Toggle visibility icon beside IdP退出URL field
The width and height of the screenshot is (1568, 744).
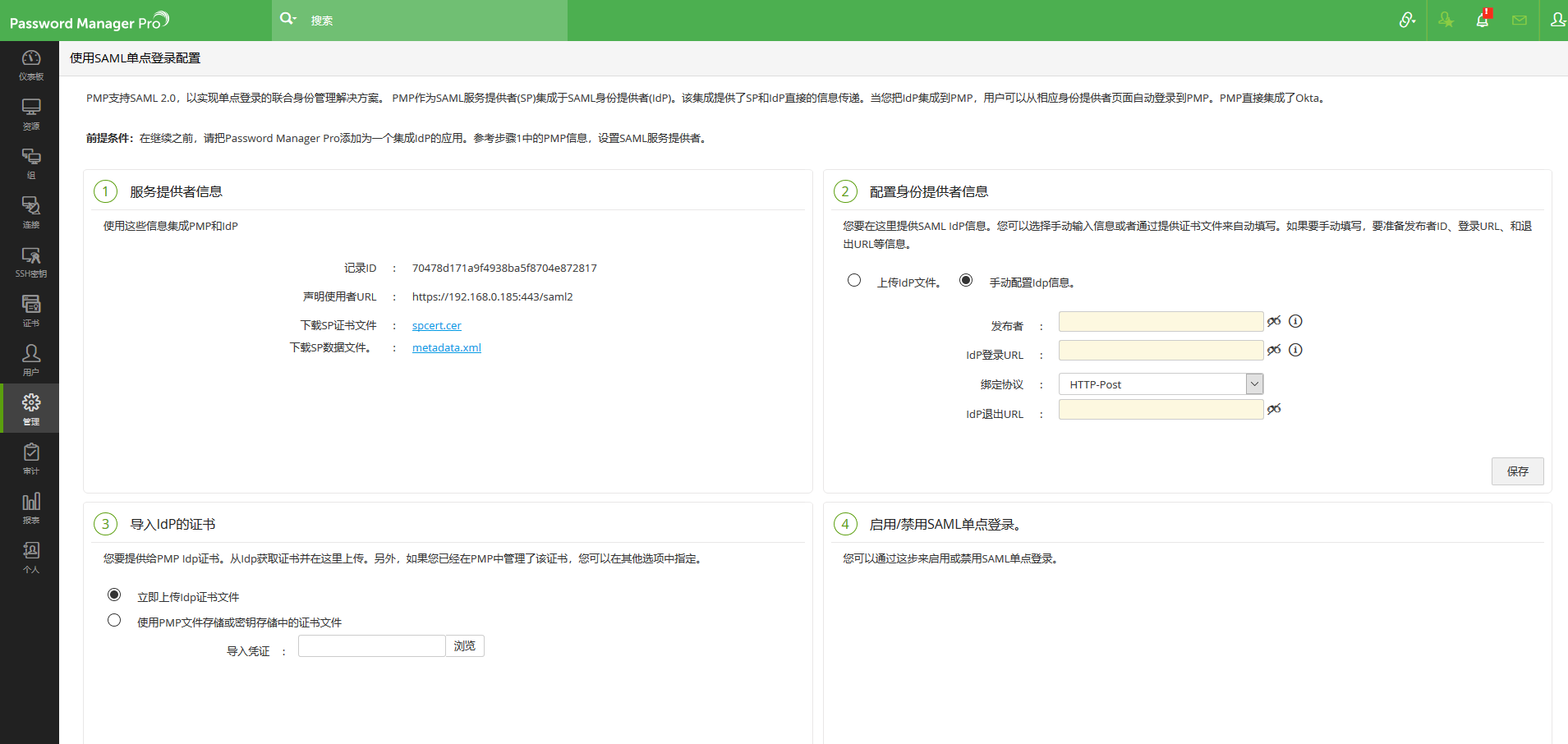tap(1274, 409)
